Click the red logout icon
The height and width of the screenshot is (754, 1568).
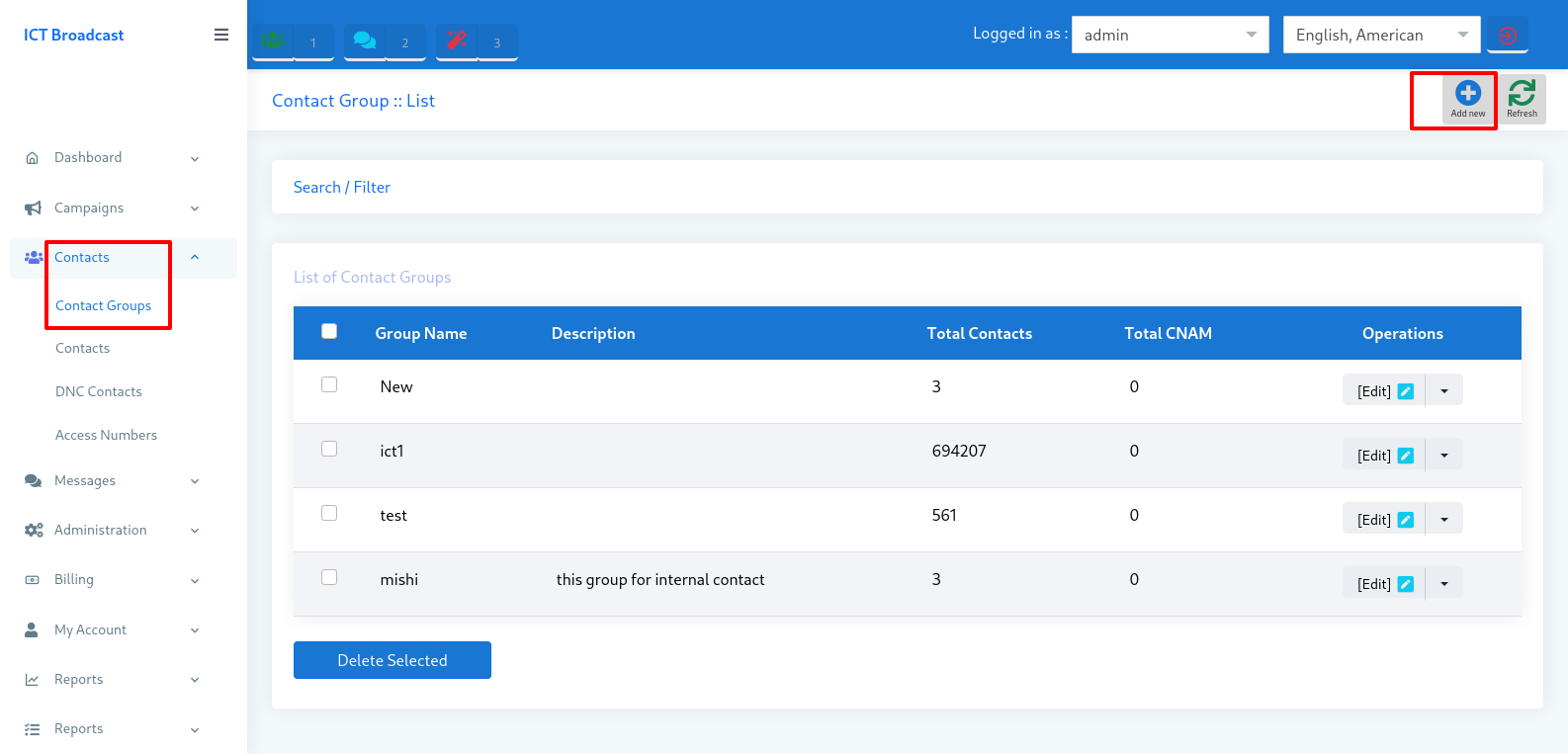(1508, 36)
